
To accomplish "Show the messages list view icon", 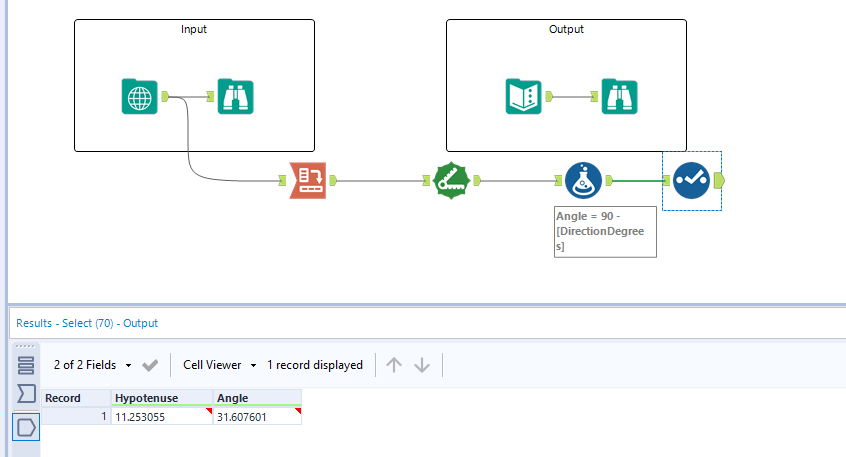I will pyautogui.click(x=26, y=365).
